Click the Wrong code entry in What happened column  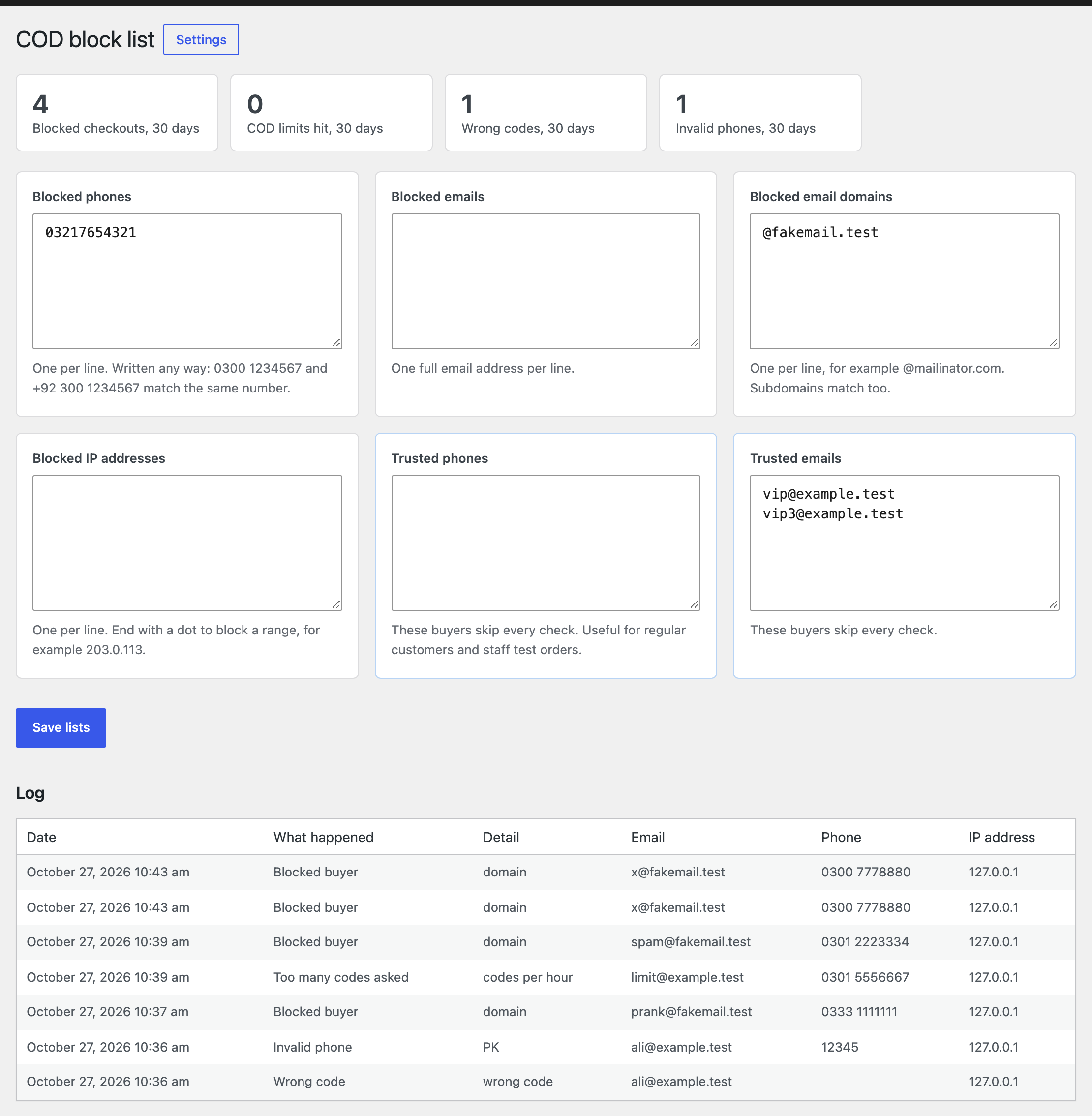(309, 1081)
